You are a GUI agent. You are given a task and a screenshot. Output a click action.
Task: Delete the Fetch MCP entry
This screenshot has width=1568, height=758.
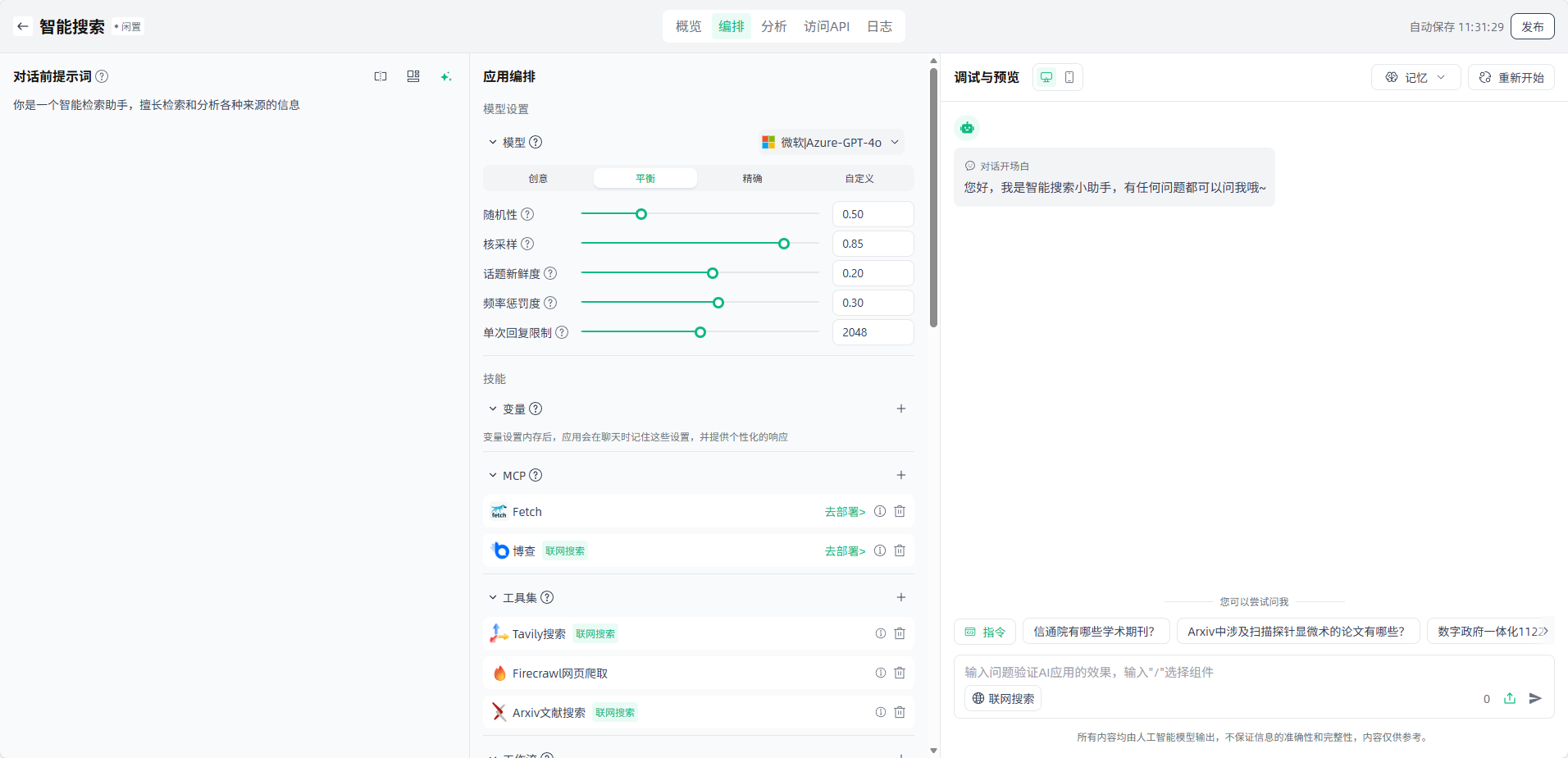[x=900, y=511]
